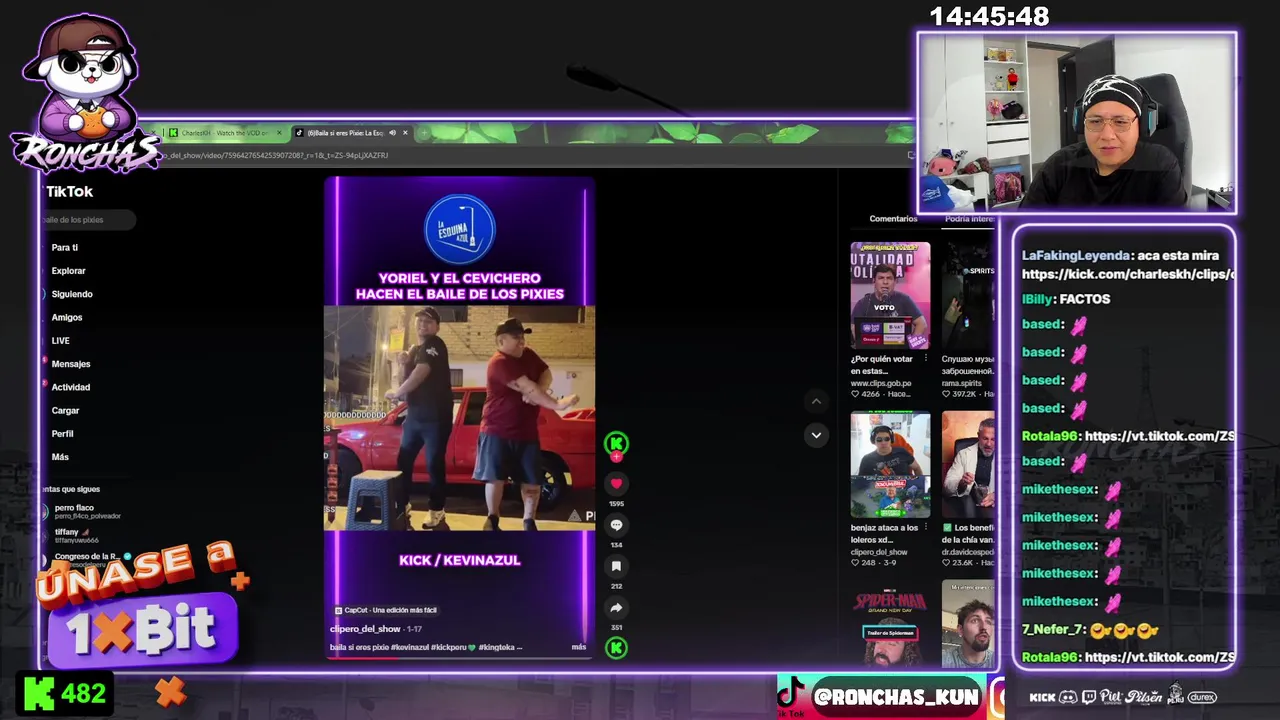Image resolution: width=1280 pixels, height=720 pixels.
Task: Close the Baila si eres Pixie browser tab
Action: click(x=405, y=133)
